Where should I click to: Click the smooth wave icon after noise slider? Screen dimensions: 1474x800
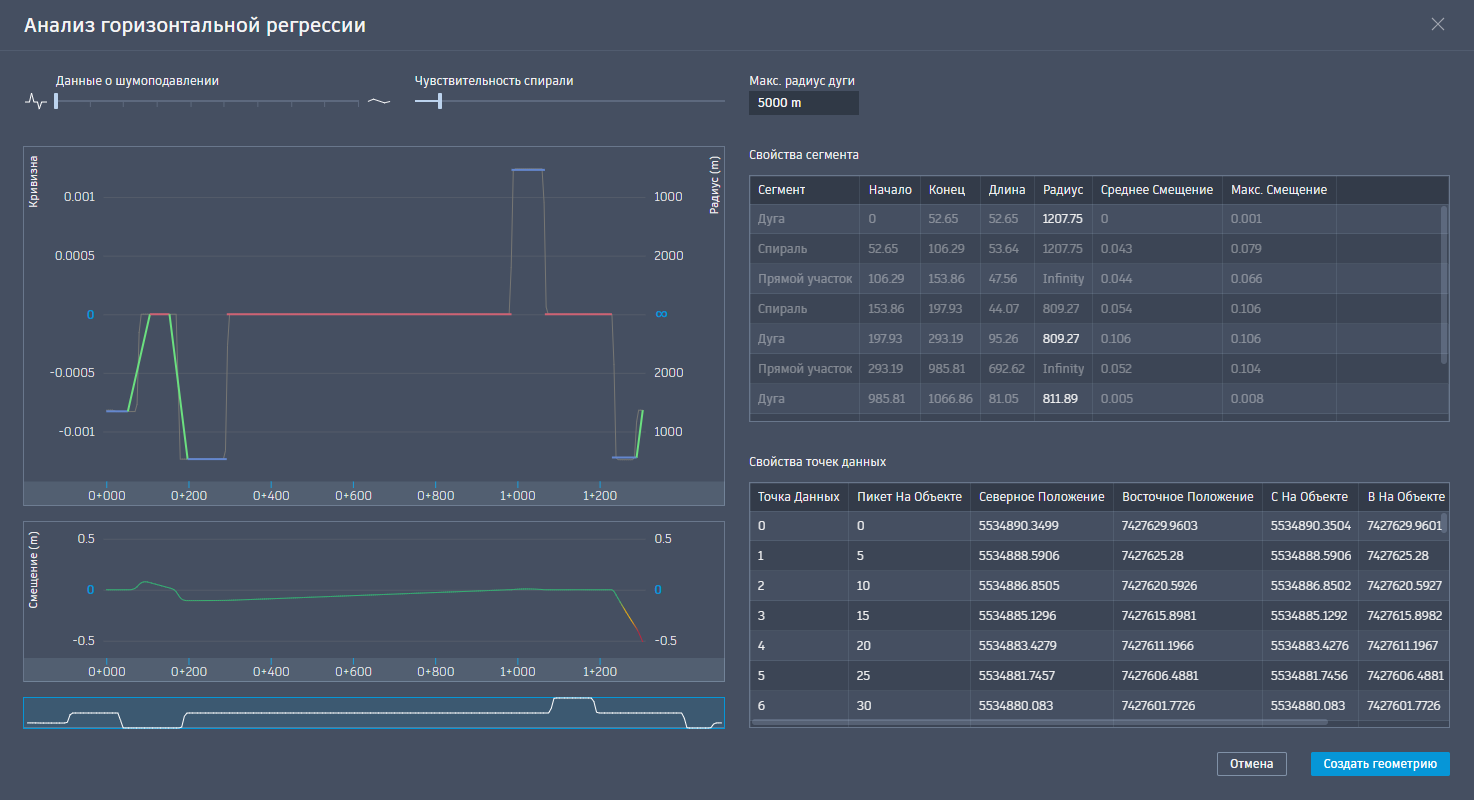pyautogui.click(x=379, y=101)
